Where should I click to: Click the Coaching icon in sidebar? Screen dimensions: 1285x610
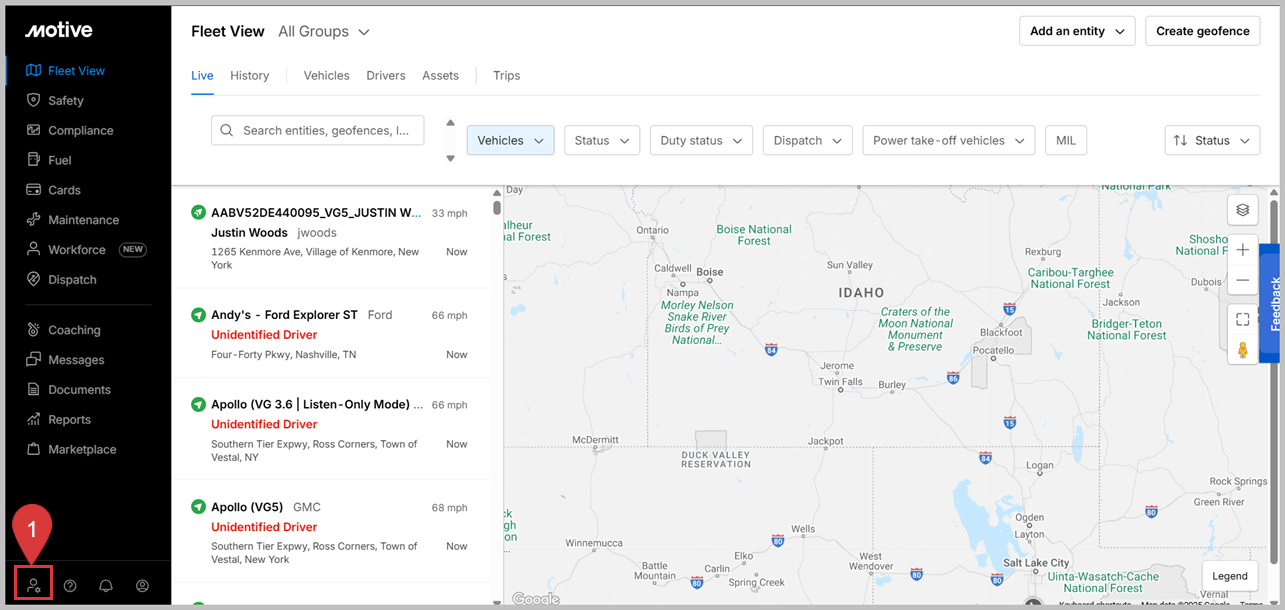33,330
